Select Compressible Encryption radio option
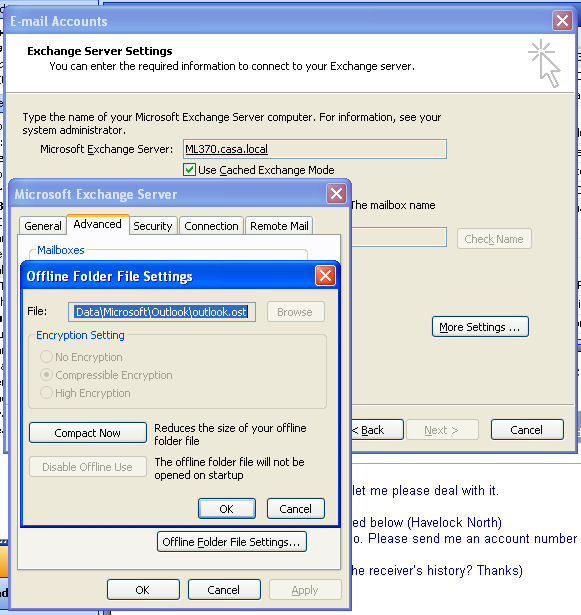This screenshot has width=581, height=615. pyautogui.click(x=46, y=375)
